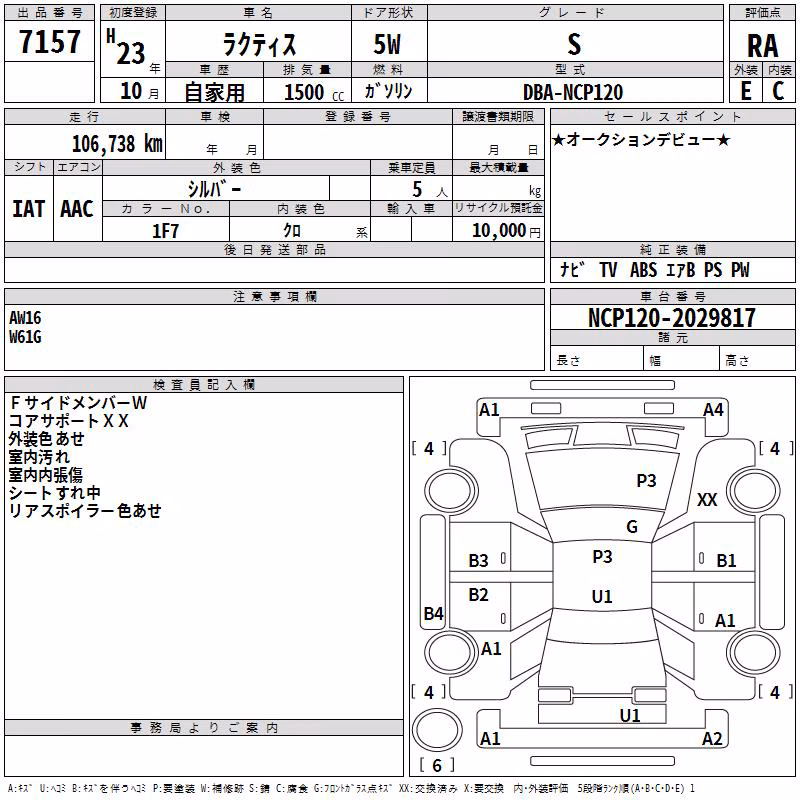This screenshot has width=800, height=800.
Task: Select the mileage 106,738 km
Action: [x=117, y=144]
